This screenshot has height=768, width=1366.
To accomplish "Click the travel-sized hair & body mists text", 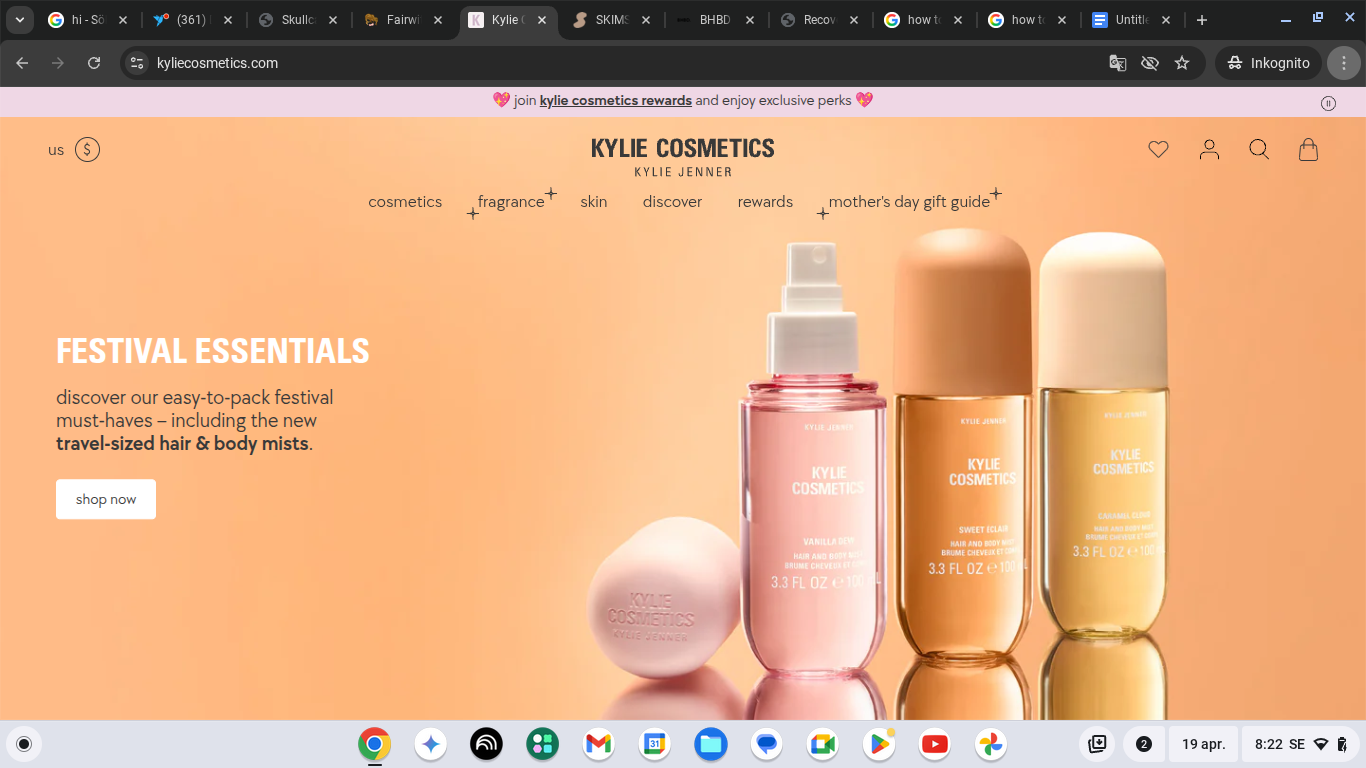I will pyautogui.click(x=183, y=443).
